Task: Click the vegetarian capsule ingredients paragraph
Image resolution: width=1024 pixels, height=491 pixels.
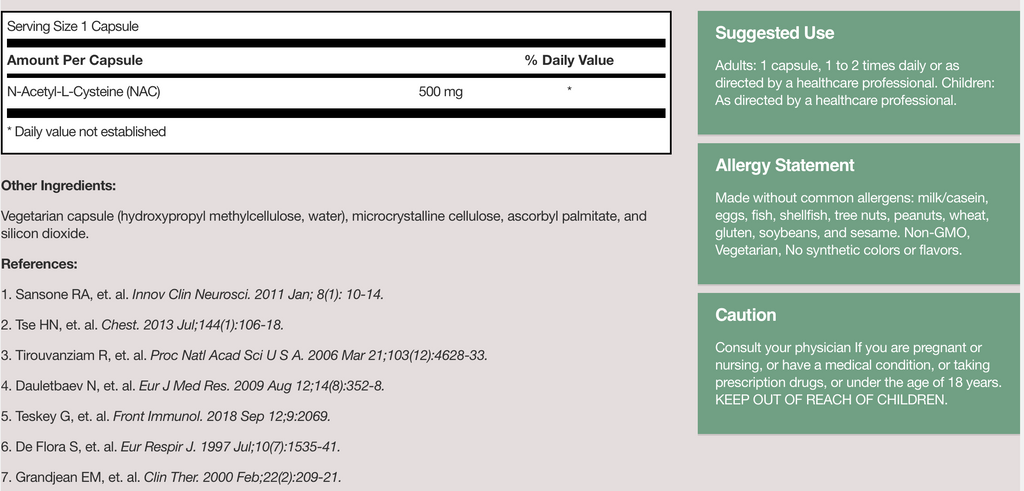Action: 324,224
